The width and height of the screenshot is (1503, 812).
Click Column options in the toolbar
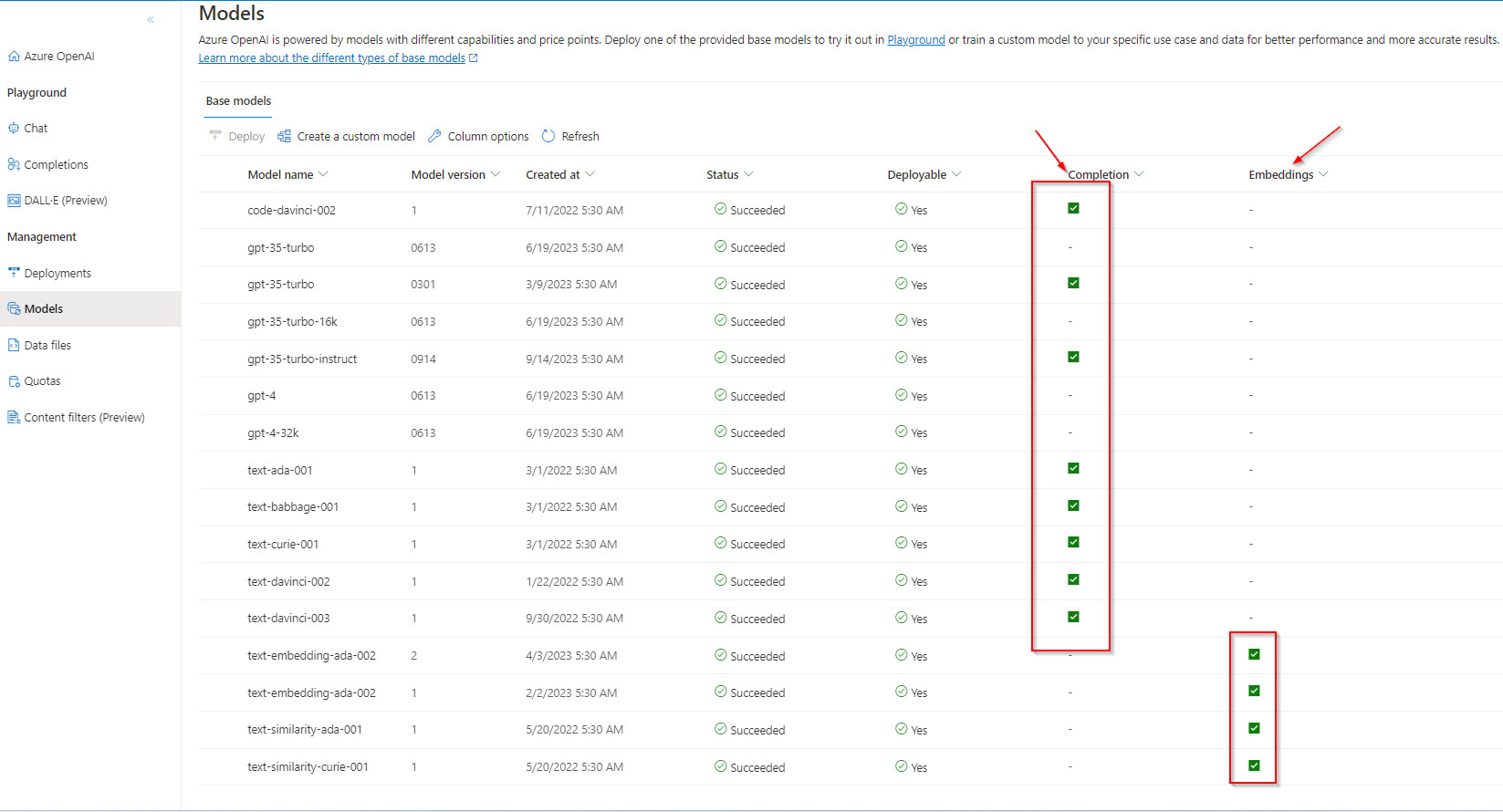[488, 137]
